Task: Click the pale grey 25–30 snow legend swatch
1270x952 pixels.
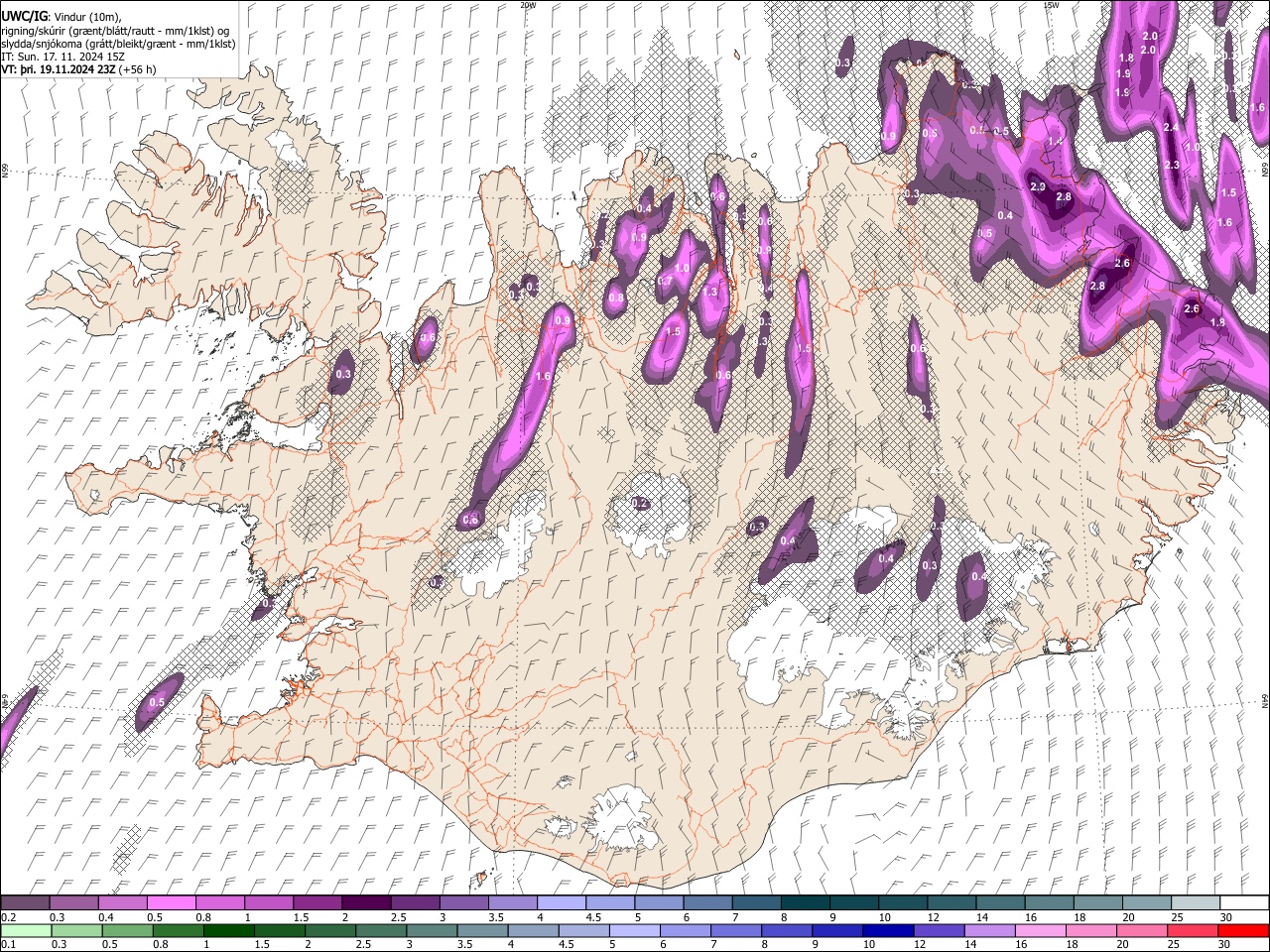Action: 1197,903
